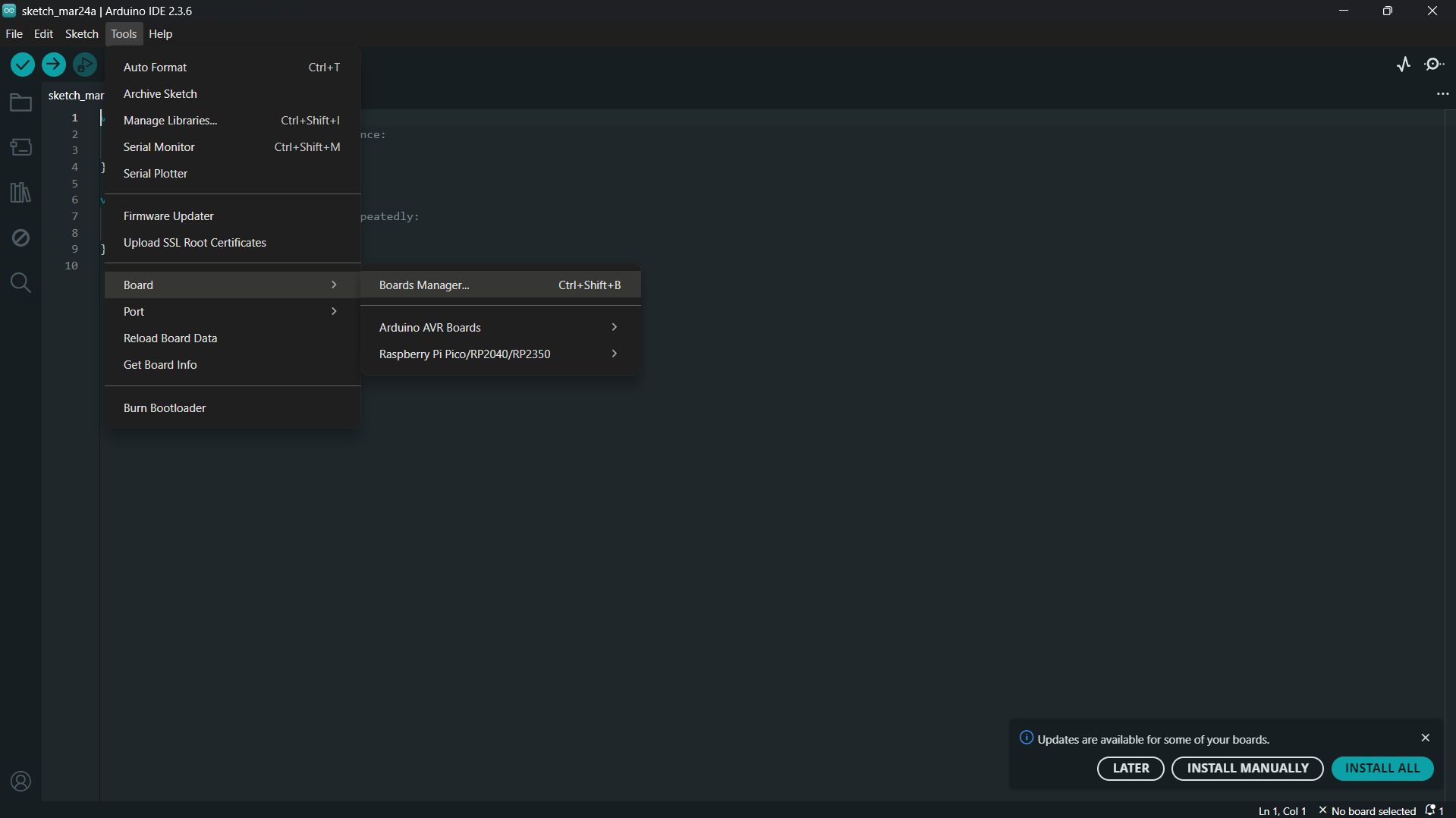Open Library Manager books icon in sidebar
This screenshot has height=818, width=1456.
click(20, 192)
